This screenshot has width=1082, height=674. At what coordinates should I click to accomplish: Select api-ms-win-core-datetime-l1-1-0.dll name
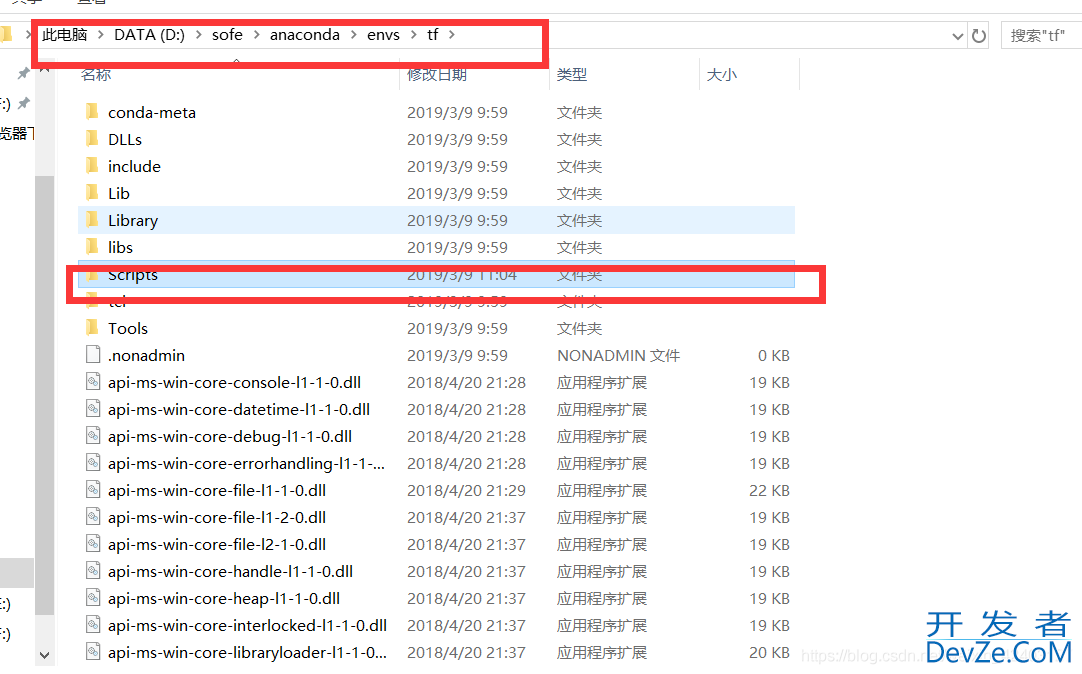coord(239,409)
